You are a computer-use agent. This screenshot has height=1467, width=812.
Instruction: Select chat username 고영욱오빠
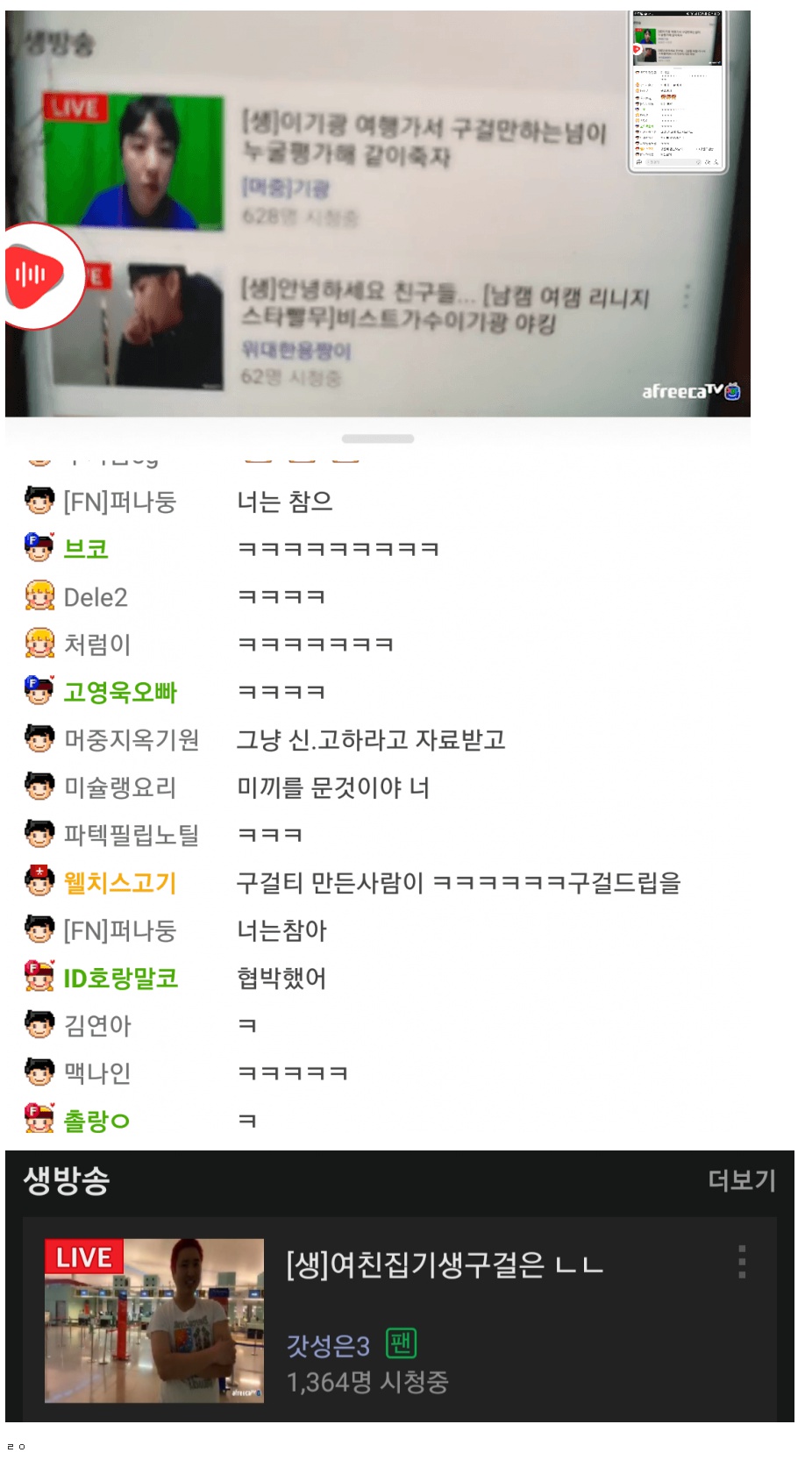coord(120,692)
